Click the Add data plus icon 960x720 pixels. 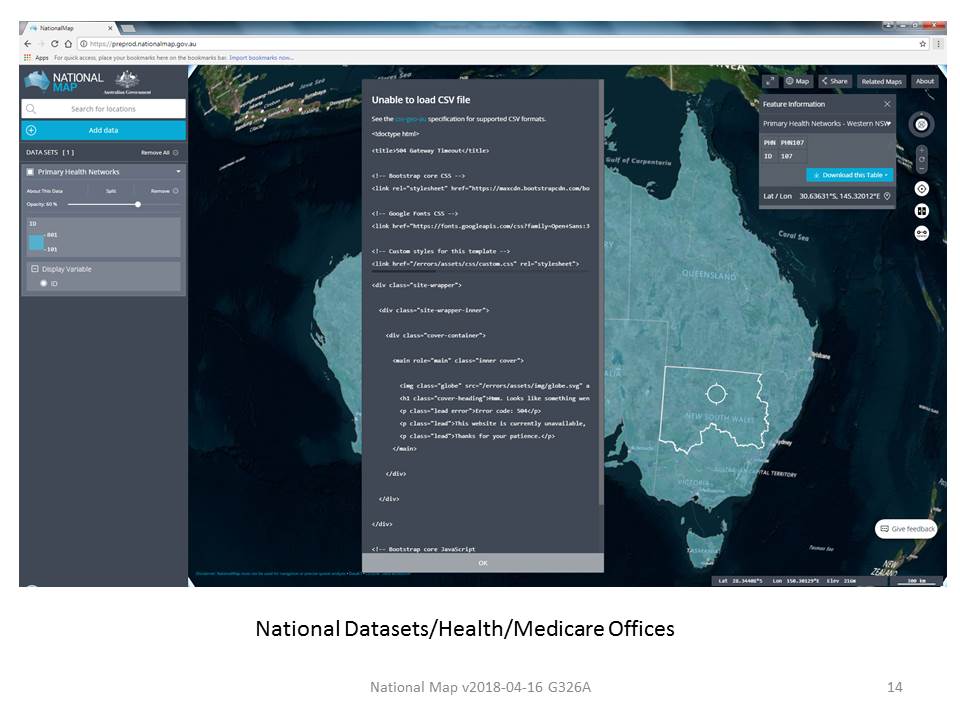pos(31,130)
